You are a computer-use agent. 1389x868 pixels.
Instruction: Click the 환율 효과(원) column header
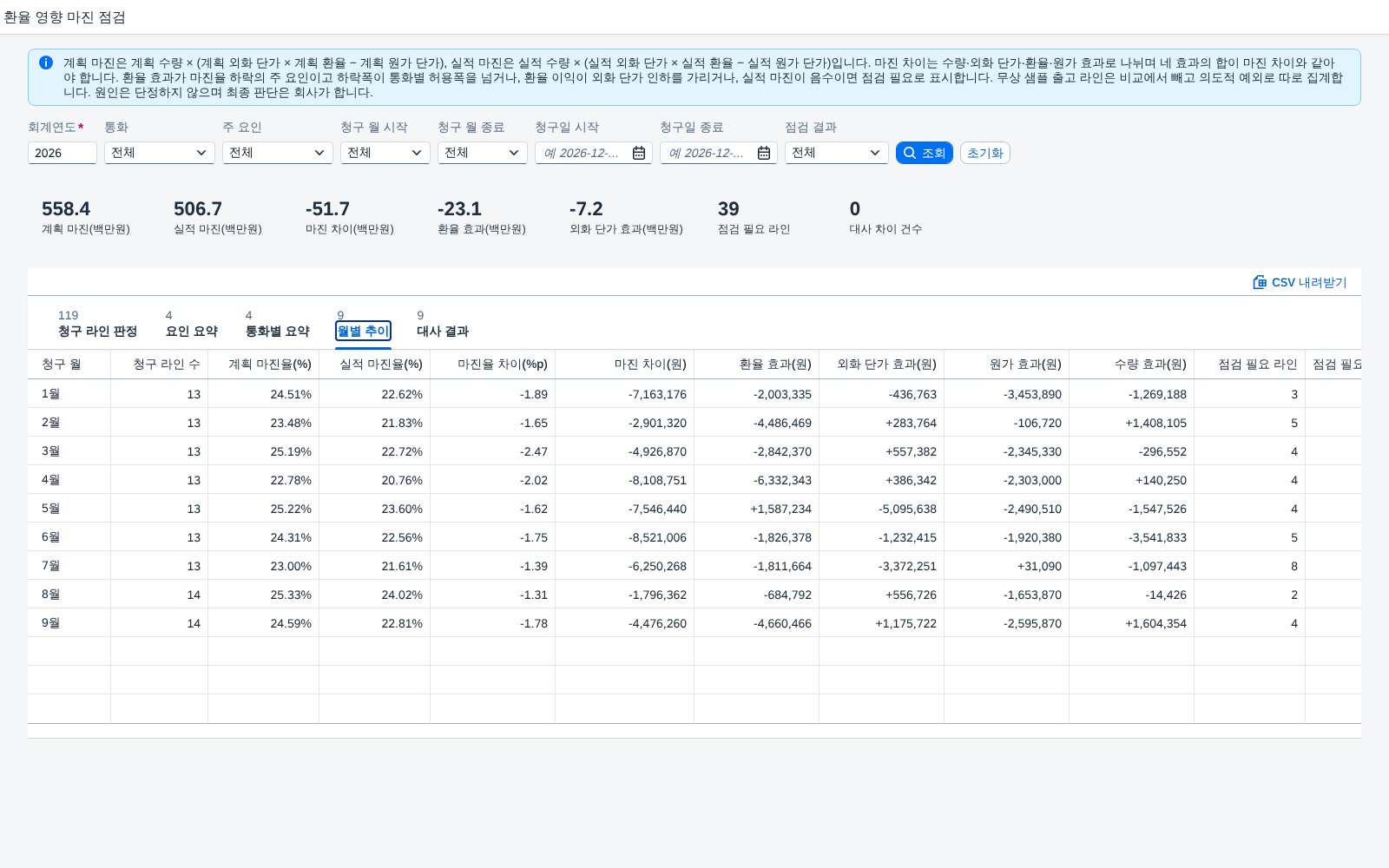pos(757,365)
